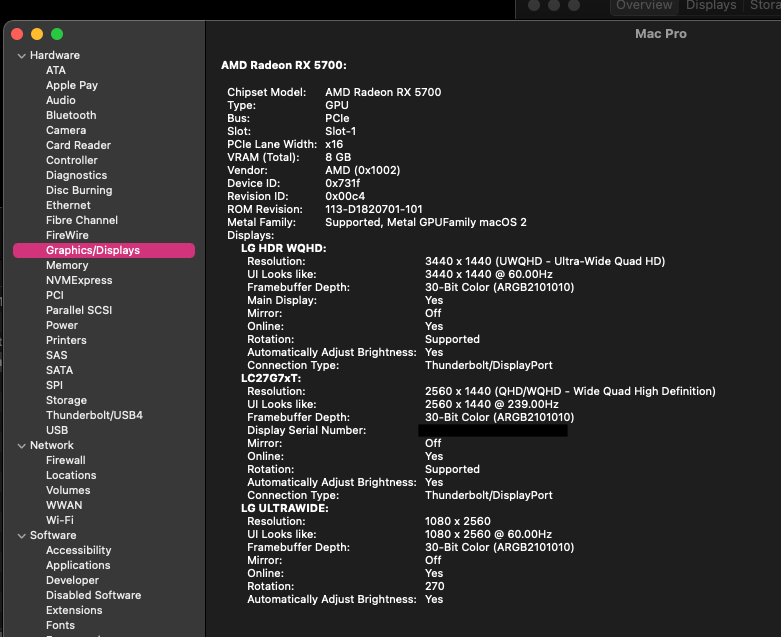This screenshot has width=781, height=637.
Task: Click the Network section label
Action: point(52,445)
